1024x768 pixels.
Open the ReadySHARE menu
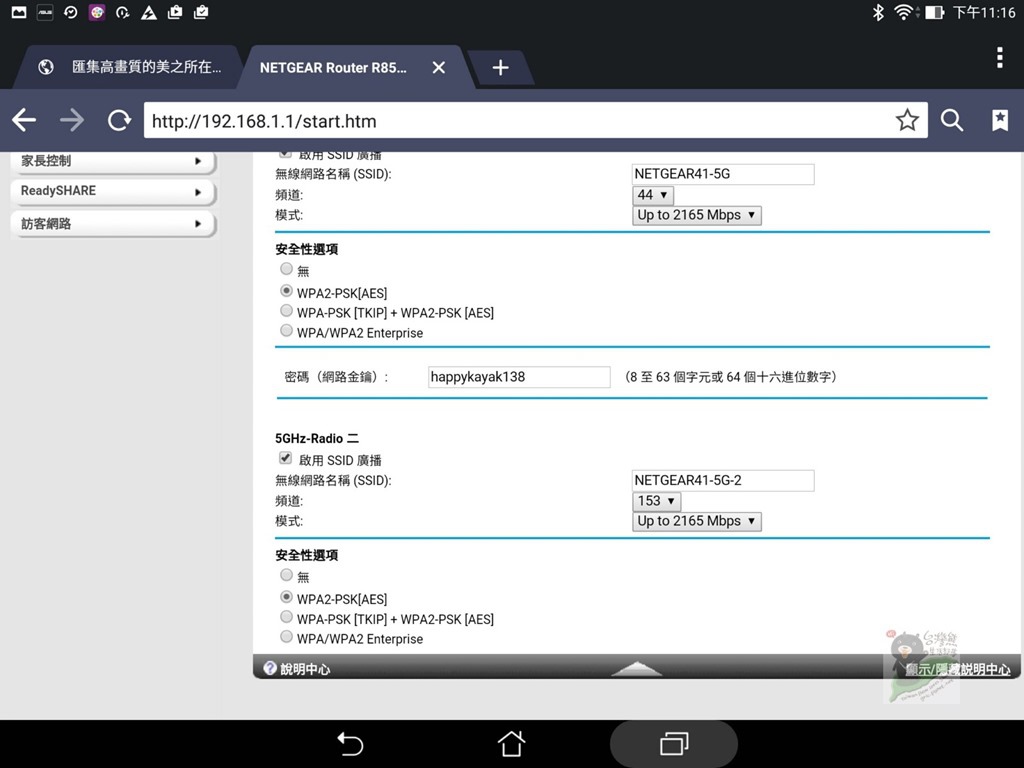pos(112,191)
